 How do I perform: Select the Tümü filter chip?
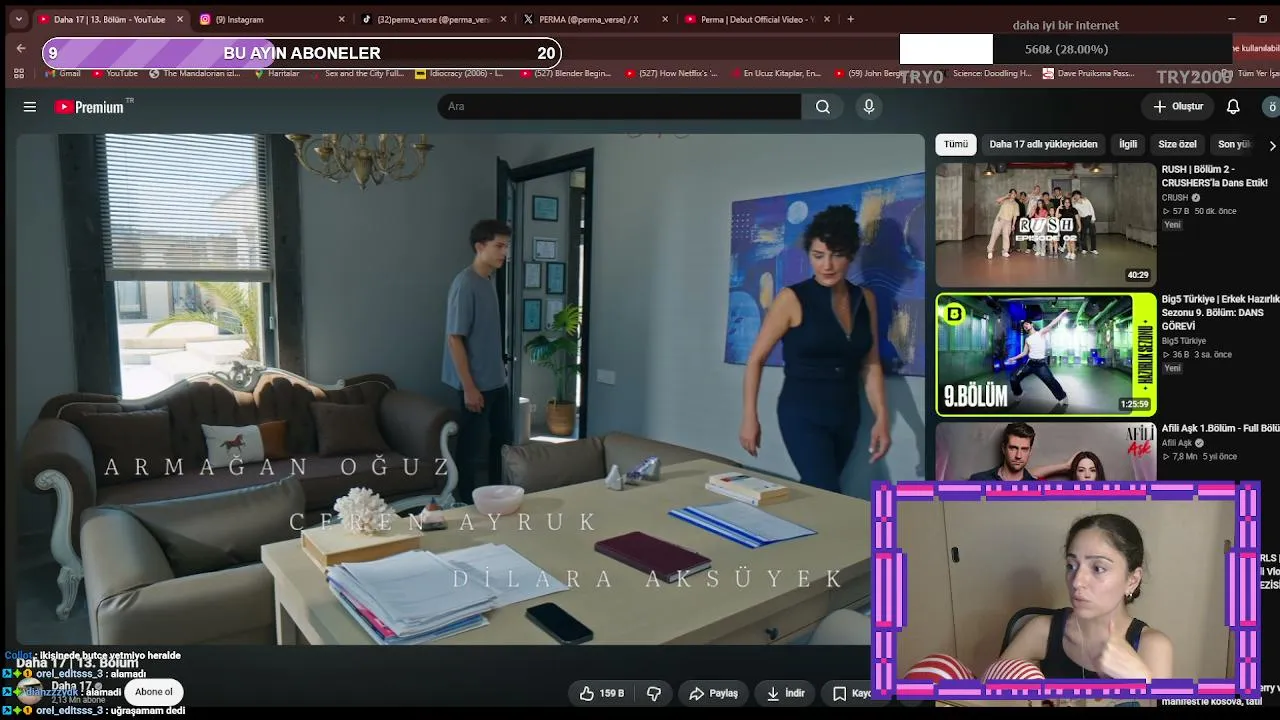point(956,145)
